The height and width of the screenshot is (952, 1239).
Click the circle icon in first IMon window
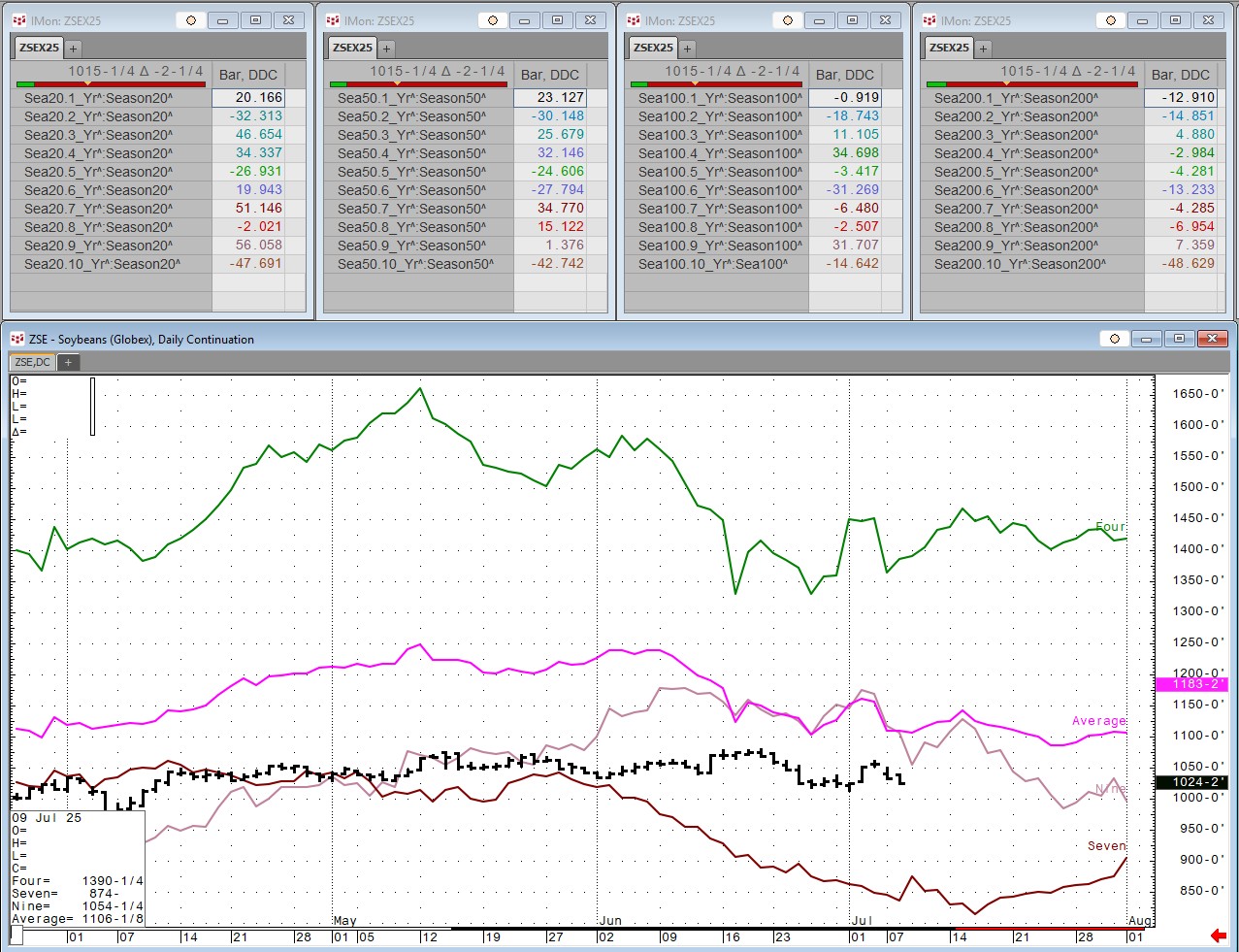click(x=191, y=20)
